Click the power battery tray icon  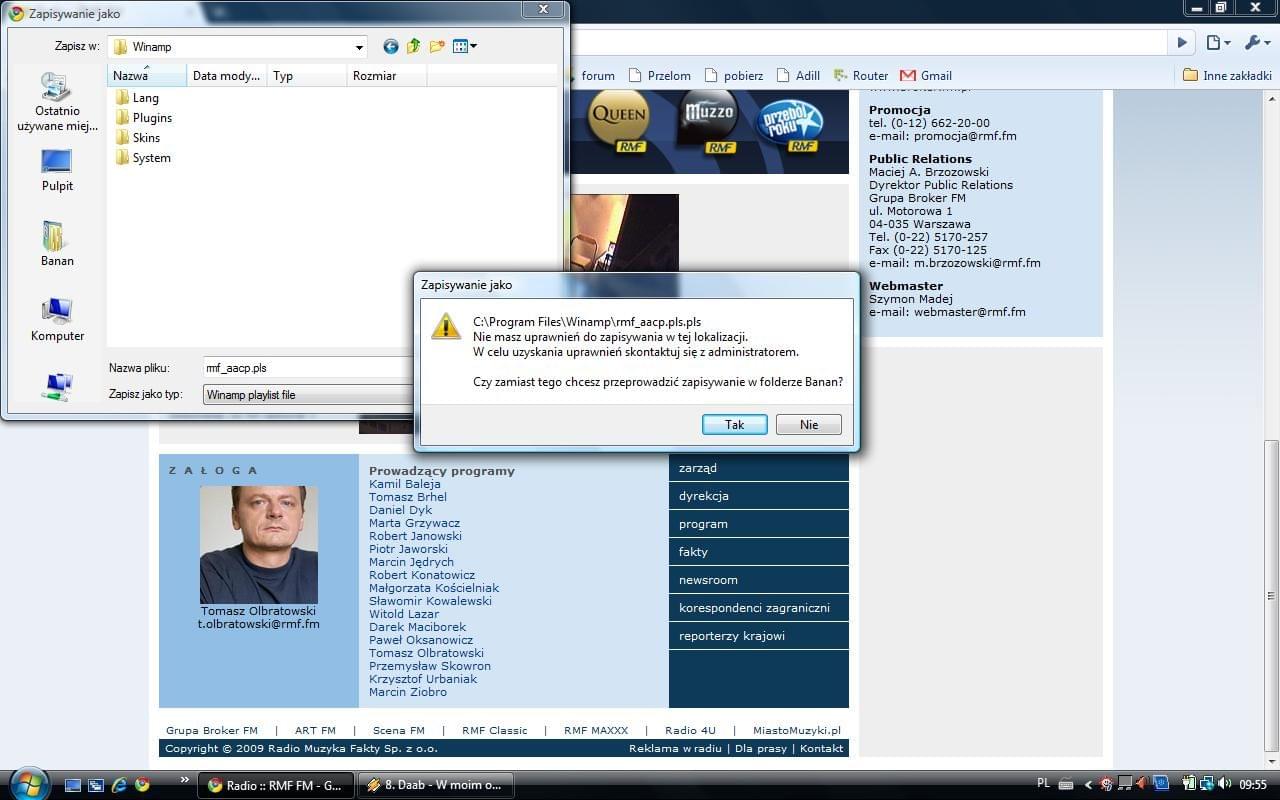1189,784
